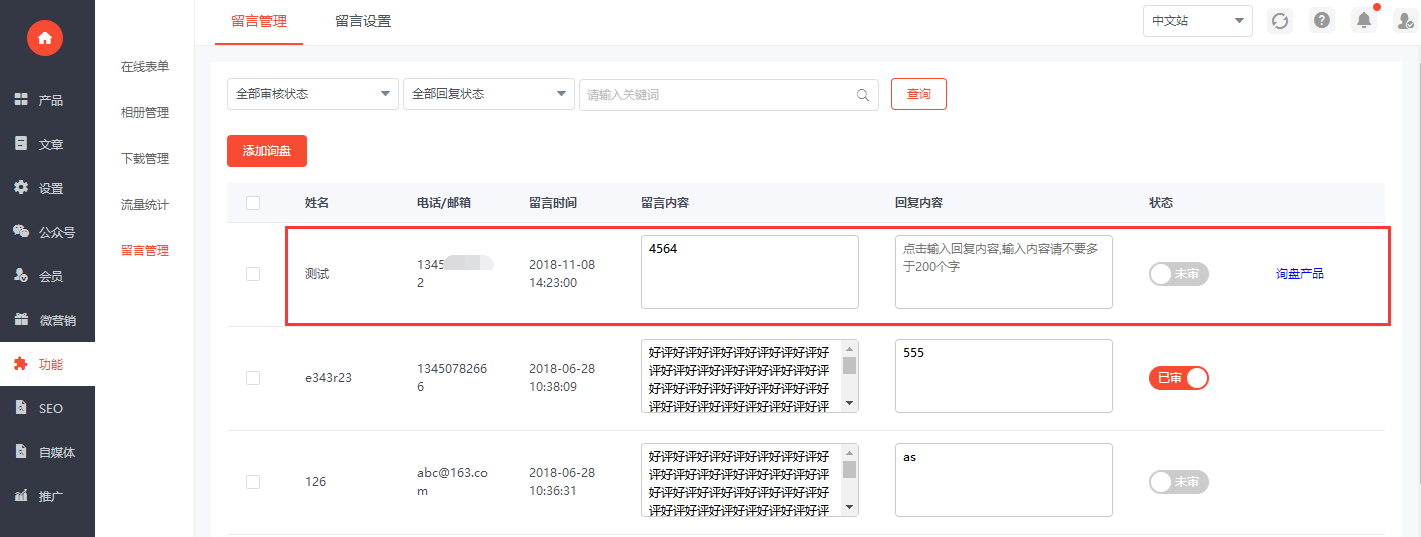Click the user account icon
1421x537 pixels.
point(1403,21)
